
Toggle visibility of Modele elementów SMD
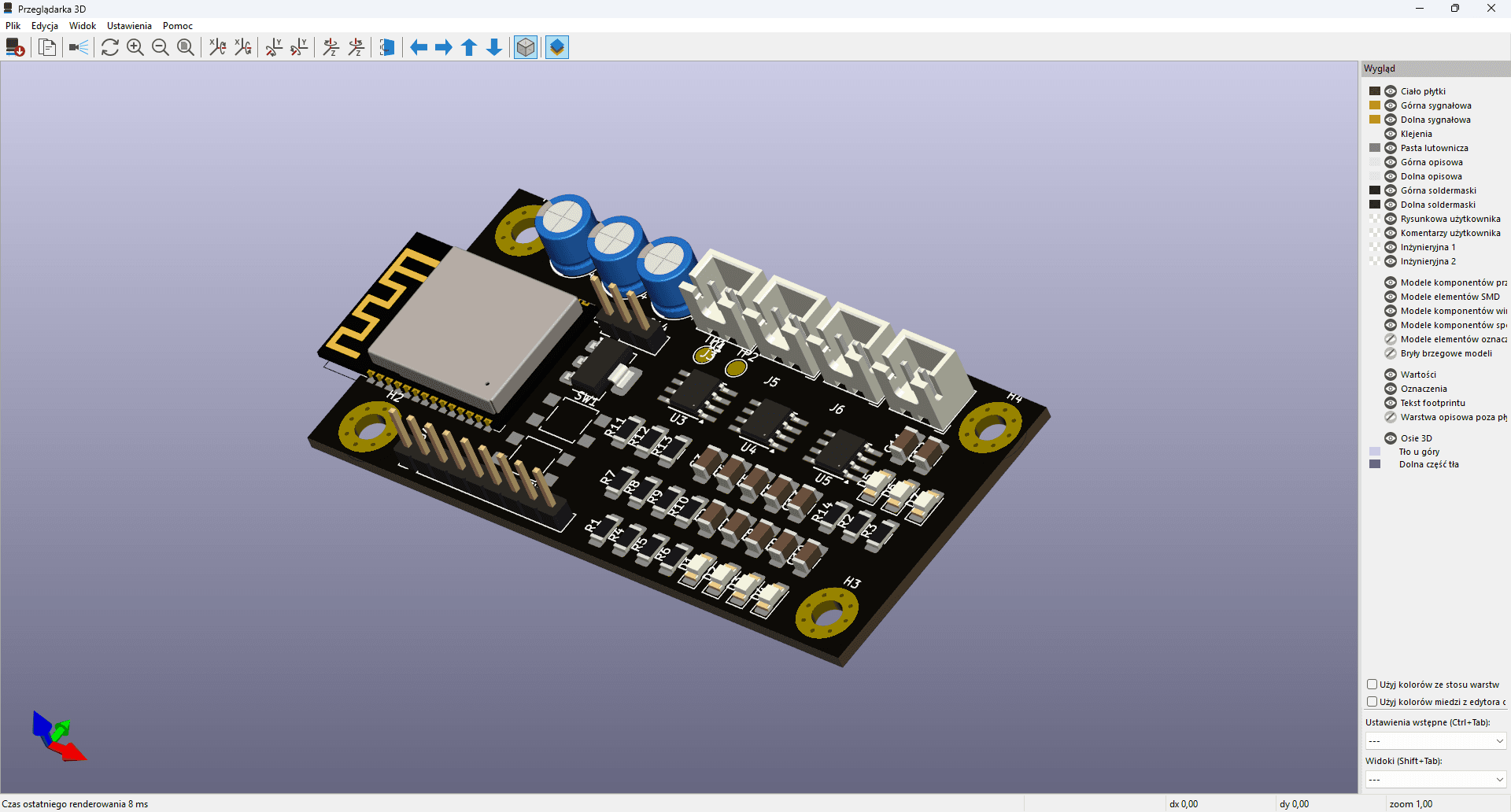[1391, 297]
